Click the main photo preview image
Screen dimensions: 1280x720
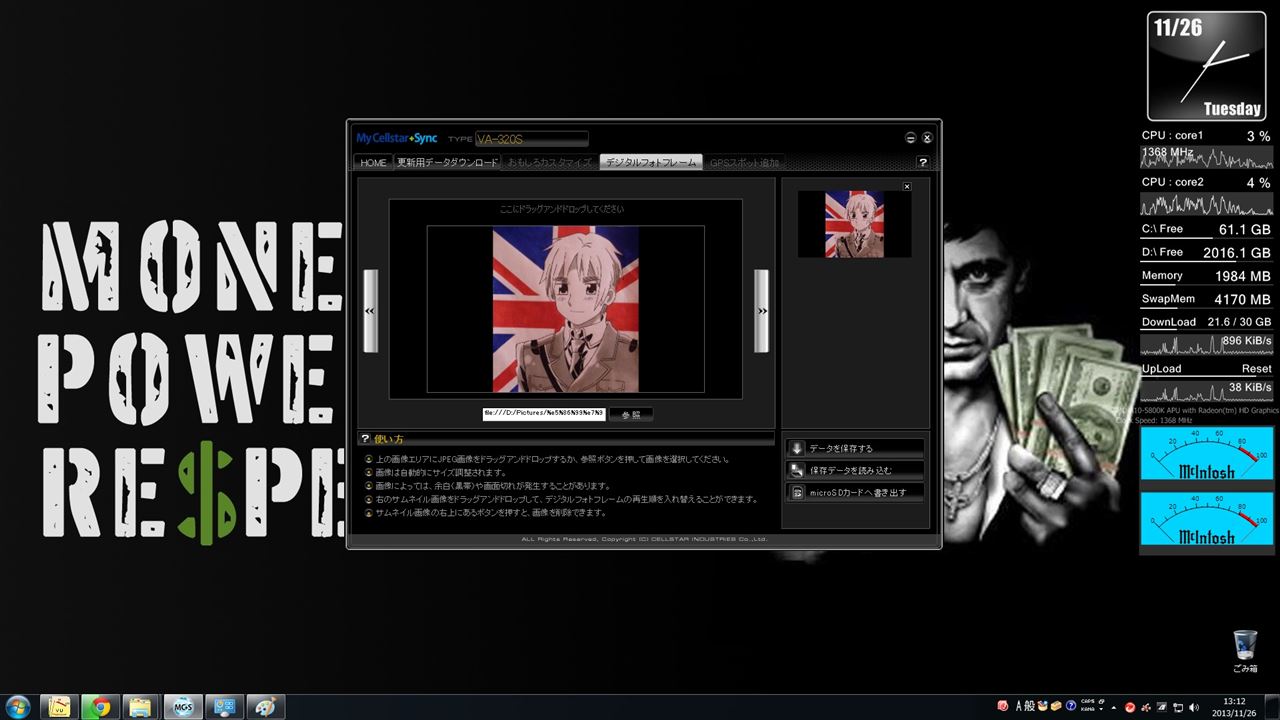565,309
